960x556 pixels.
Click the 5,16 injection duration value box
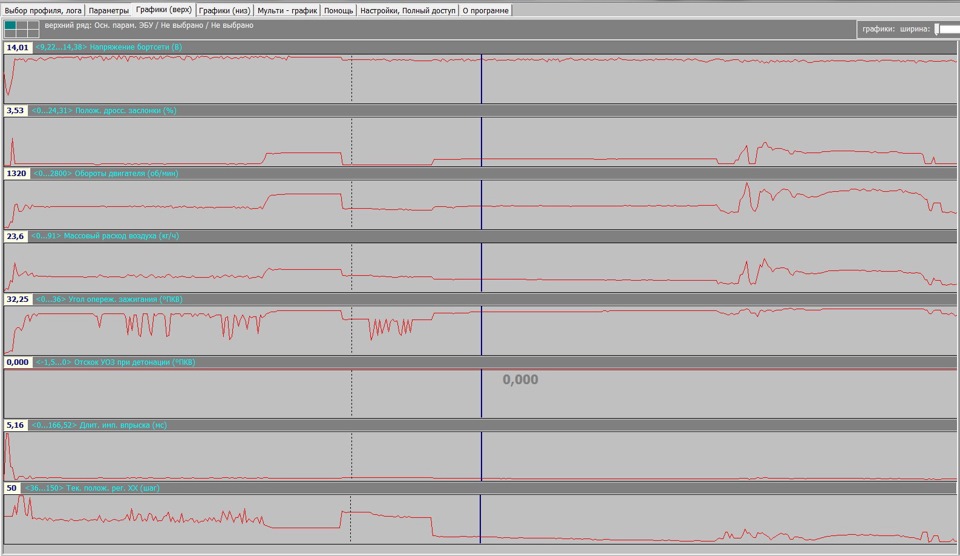pos(15,425)
